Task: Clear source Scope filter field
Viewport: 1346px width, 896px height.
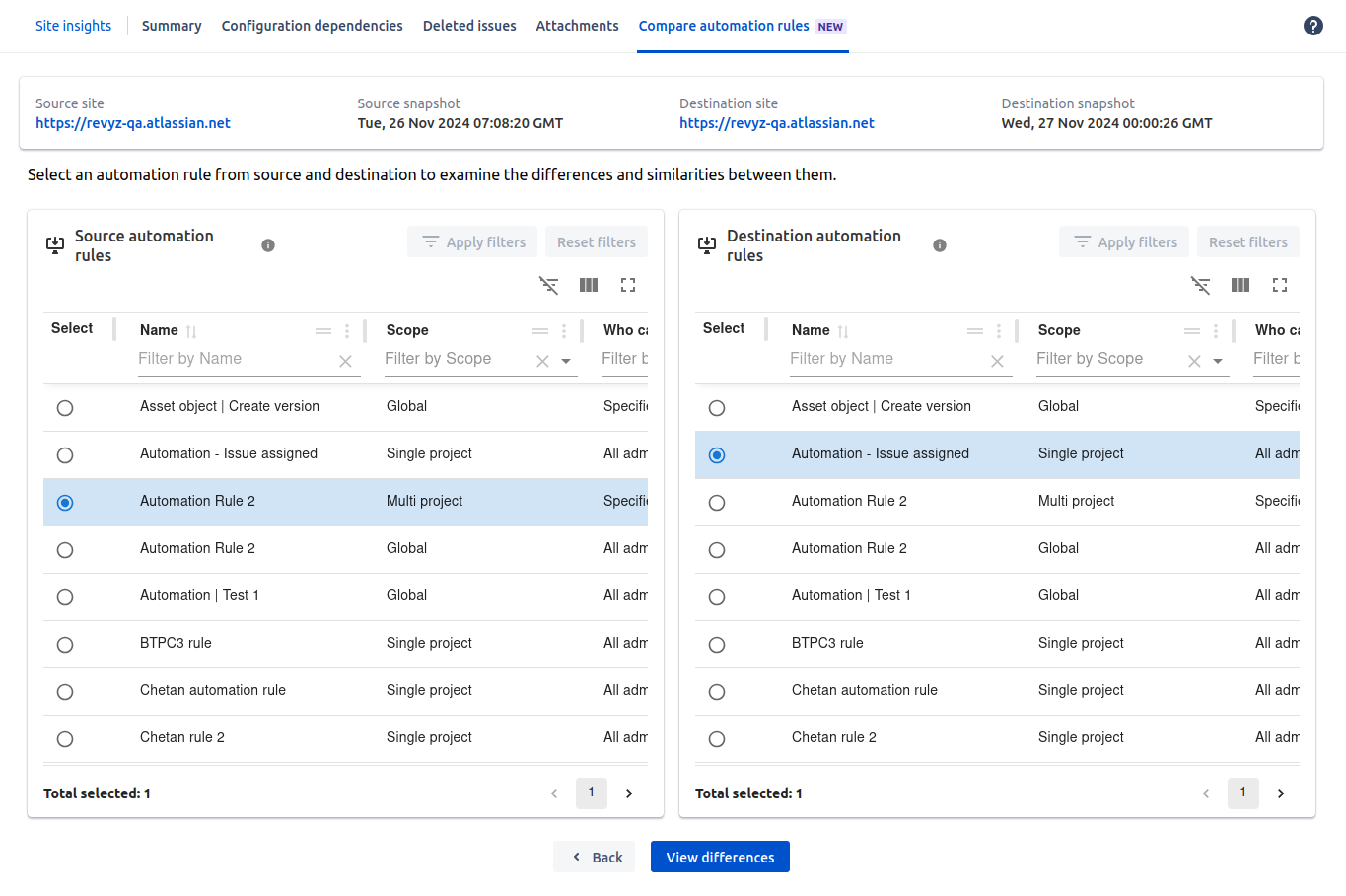Action: click(x=542, y=361)
